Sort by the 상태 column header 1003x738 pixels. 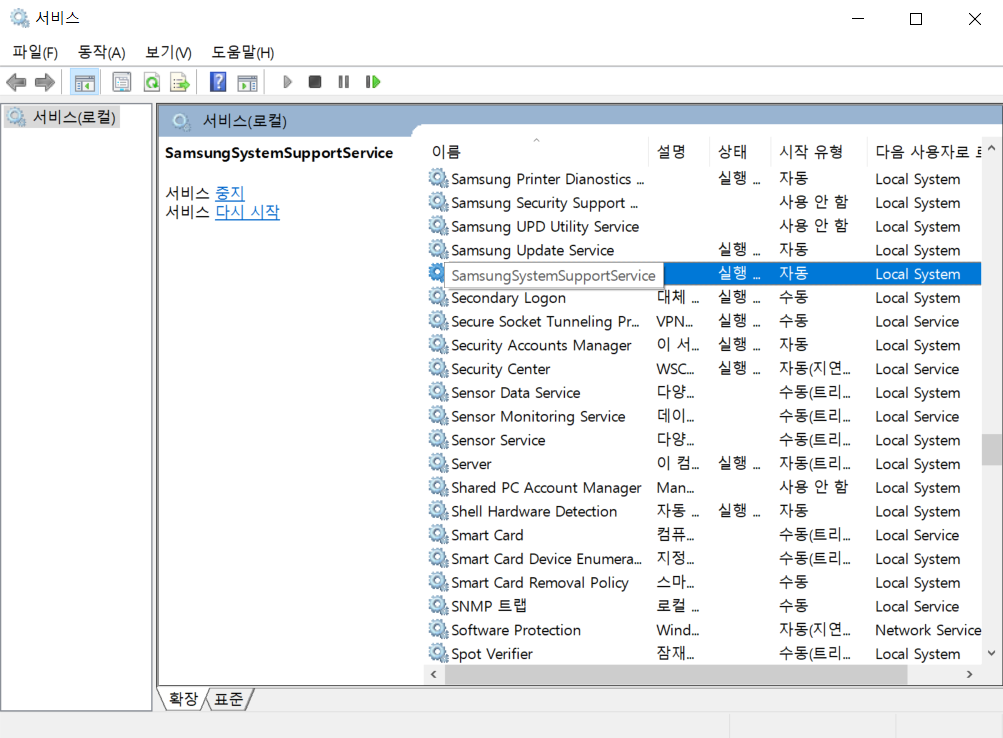[x=740, y=152]
